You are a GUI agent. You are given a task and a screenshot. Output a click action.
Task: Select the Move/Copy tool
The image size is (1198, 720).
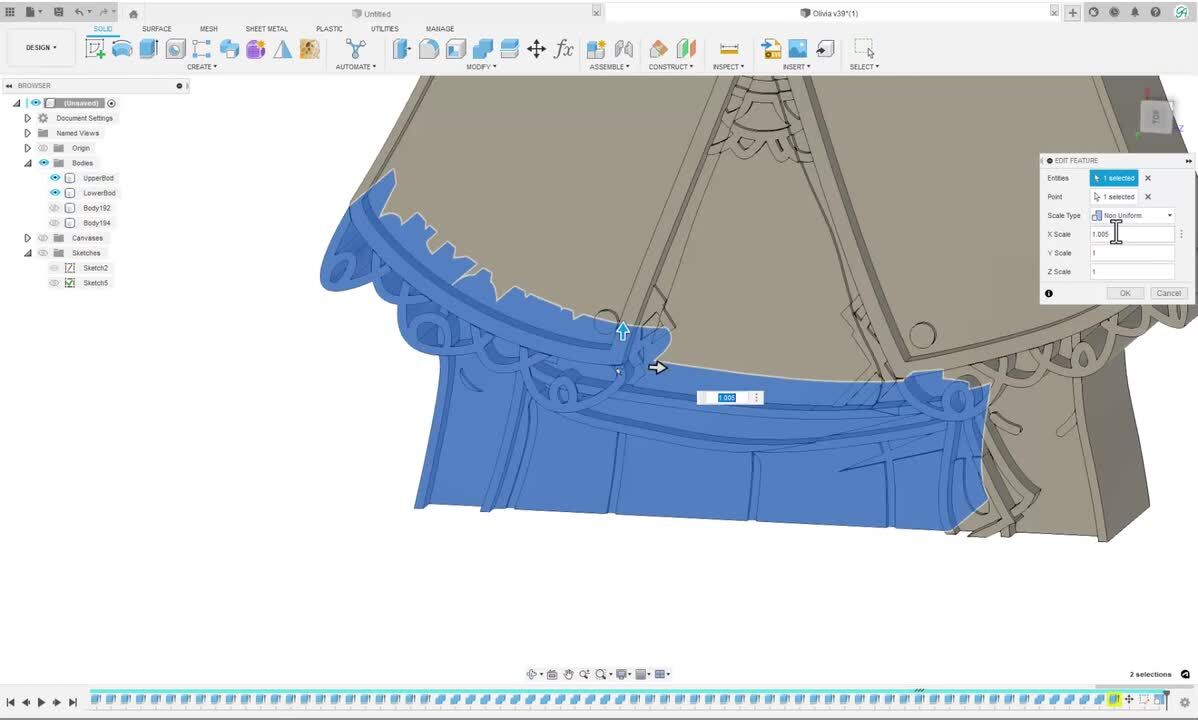(x=536, y=49)
